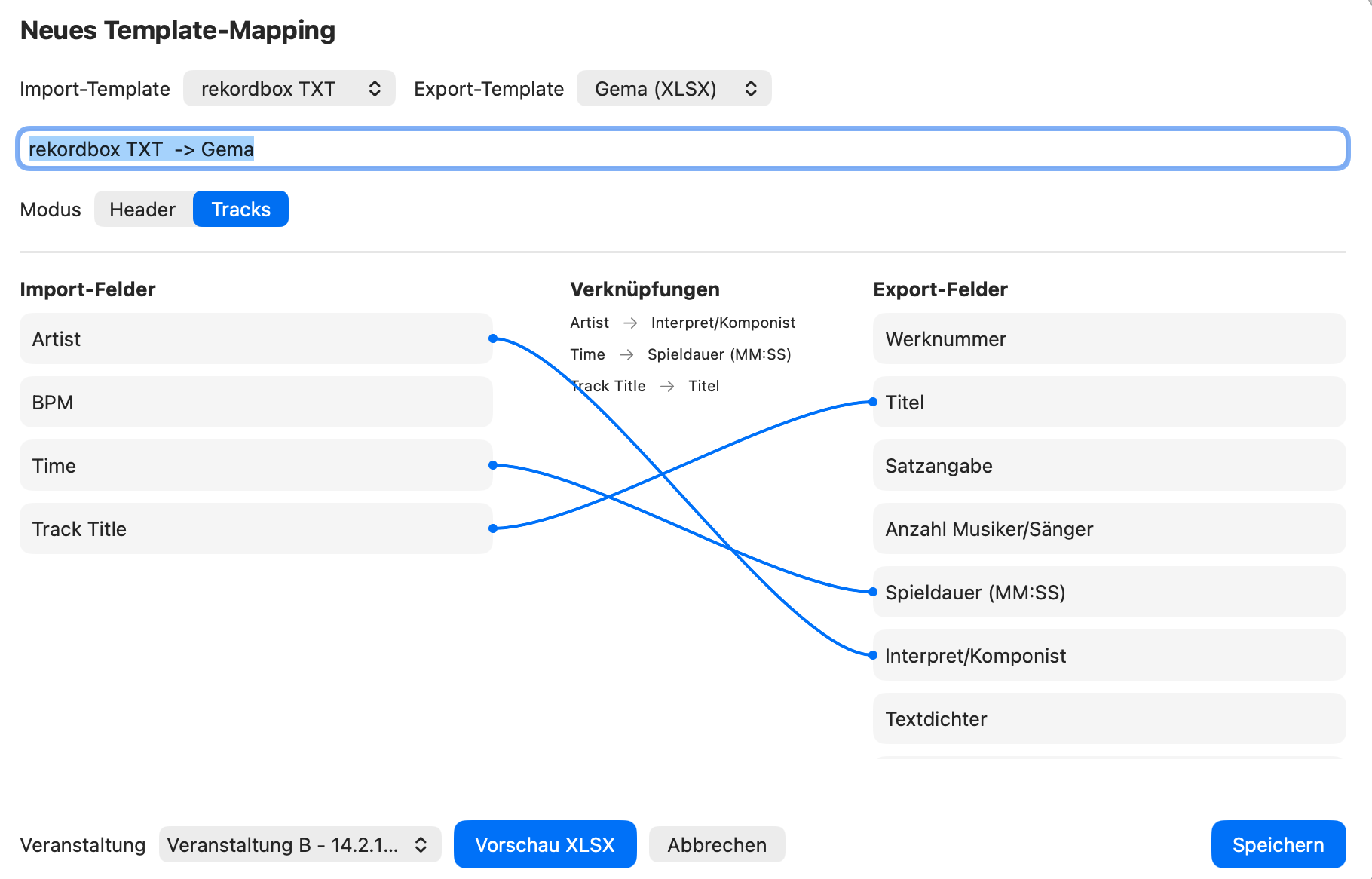Select the connection node on Artist field
The height and width of the screenshot is (879, 1372).
[x=492, y=339]
